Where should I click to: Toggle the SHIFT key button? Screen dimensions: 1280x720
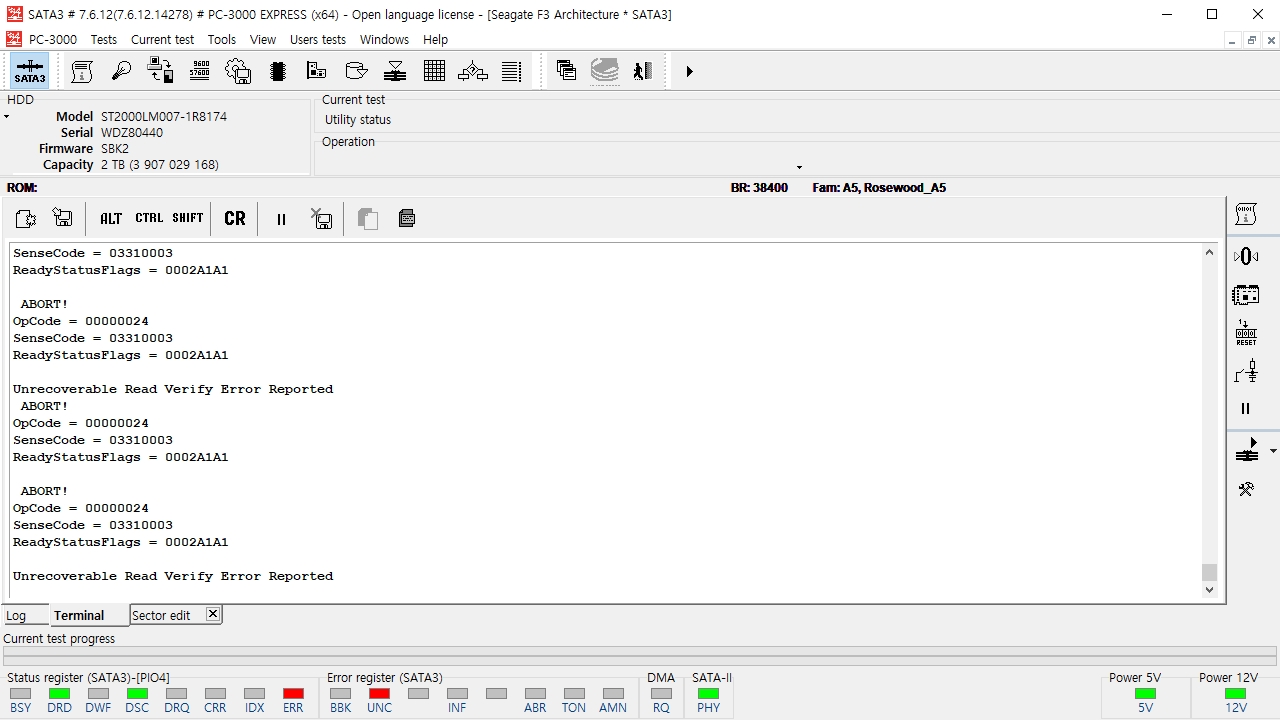coord(188,219)
